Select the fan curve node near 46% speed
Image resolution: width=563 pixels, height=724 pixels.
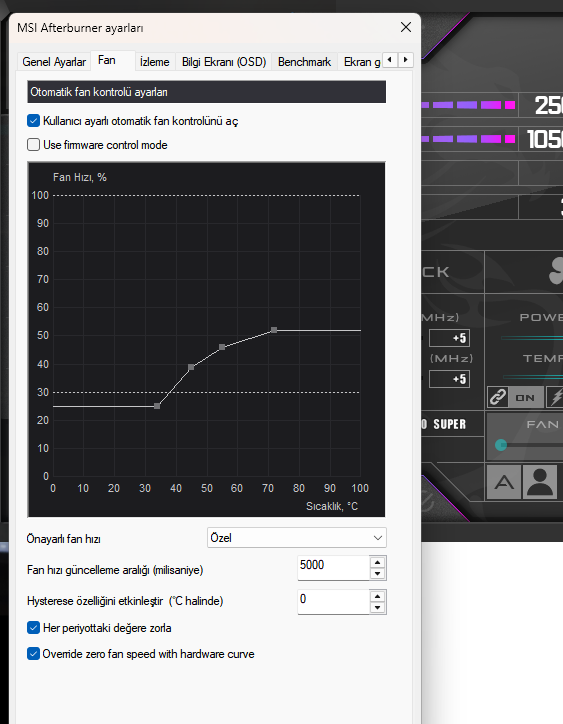click(222, 347)
